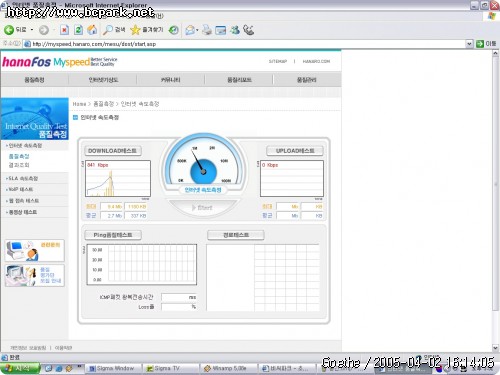
Task: Expand the 인터넷 속도측정 sidebar section
Action: coord(24,146)
